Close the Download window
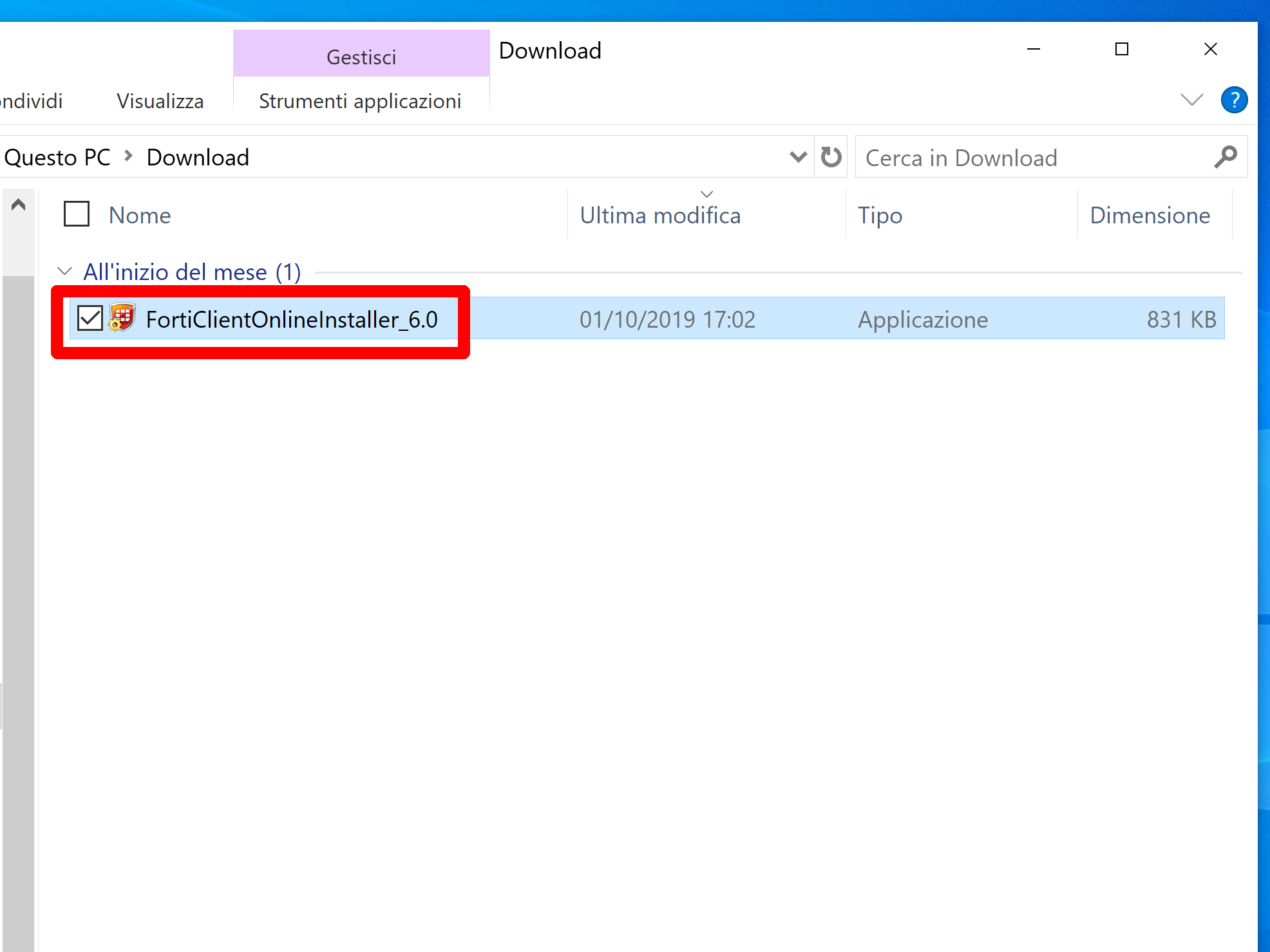The image size is (1270, 952). tap(1211, 49)
